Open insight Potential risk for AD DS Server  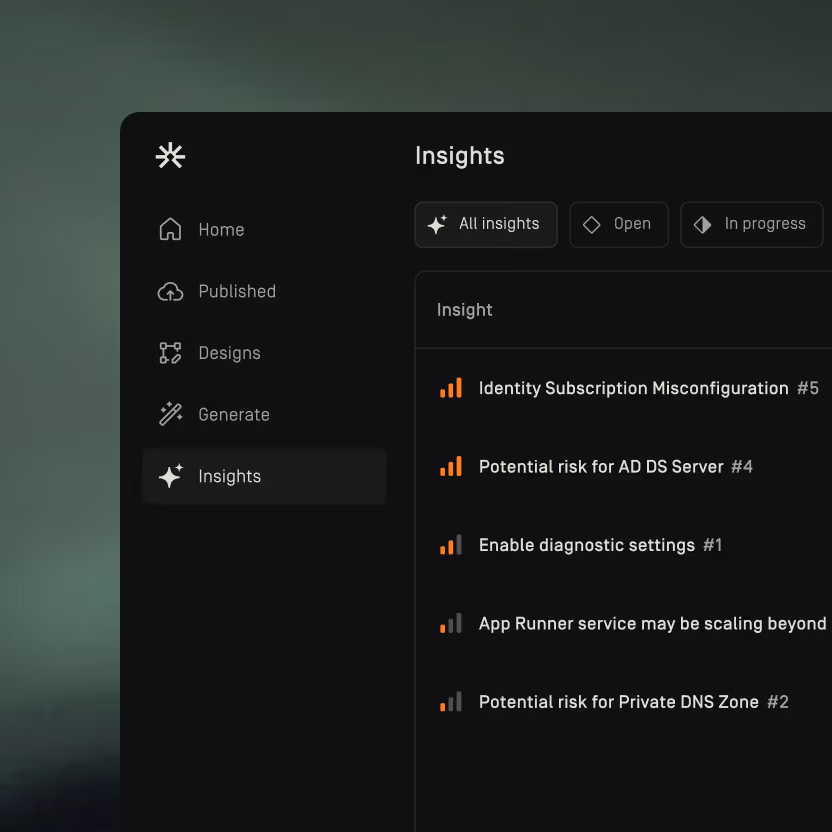point(602,466)
